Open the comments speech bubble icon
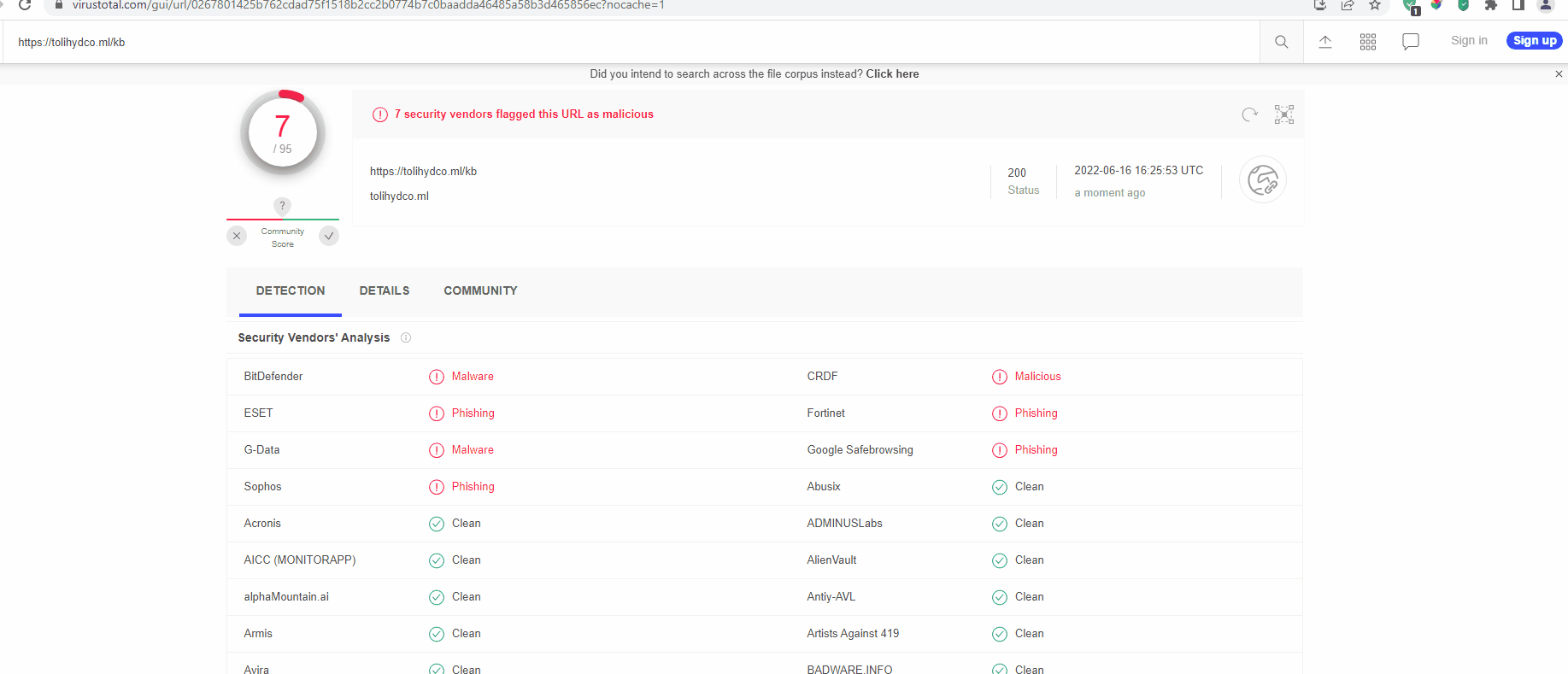This screenshot has height=674, width=1568. 1411,42
